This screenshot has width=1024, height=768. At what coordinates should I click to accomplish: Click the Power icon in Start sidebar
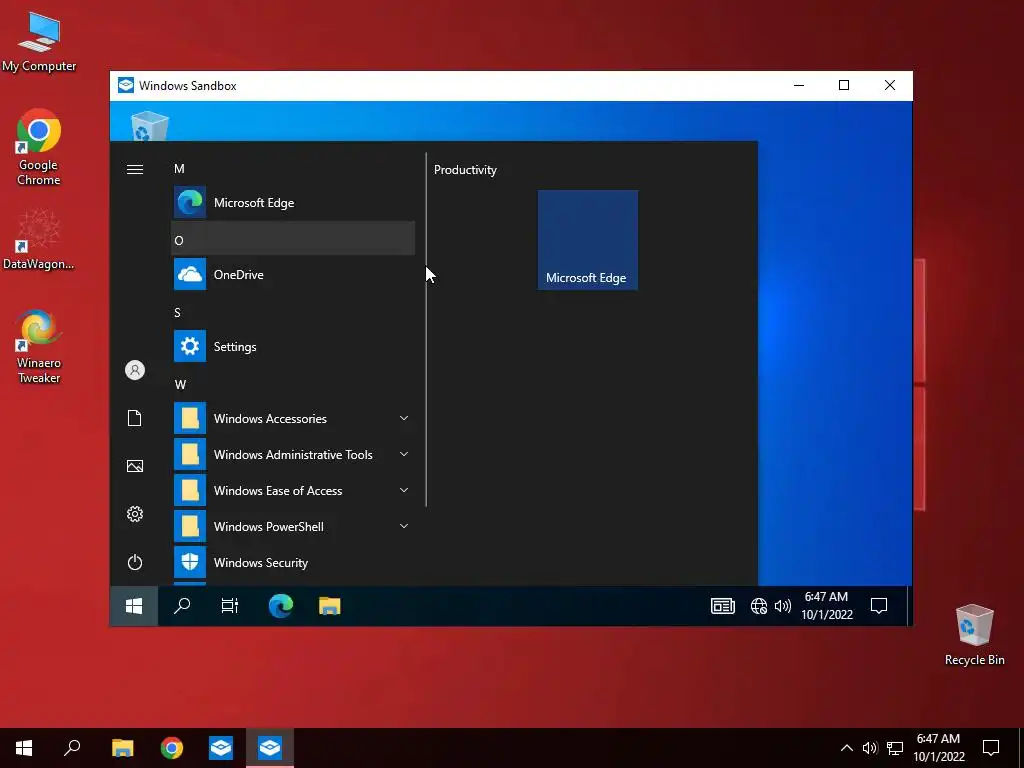pyautogui.click(x=135, y=562)
